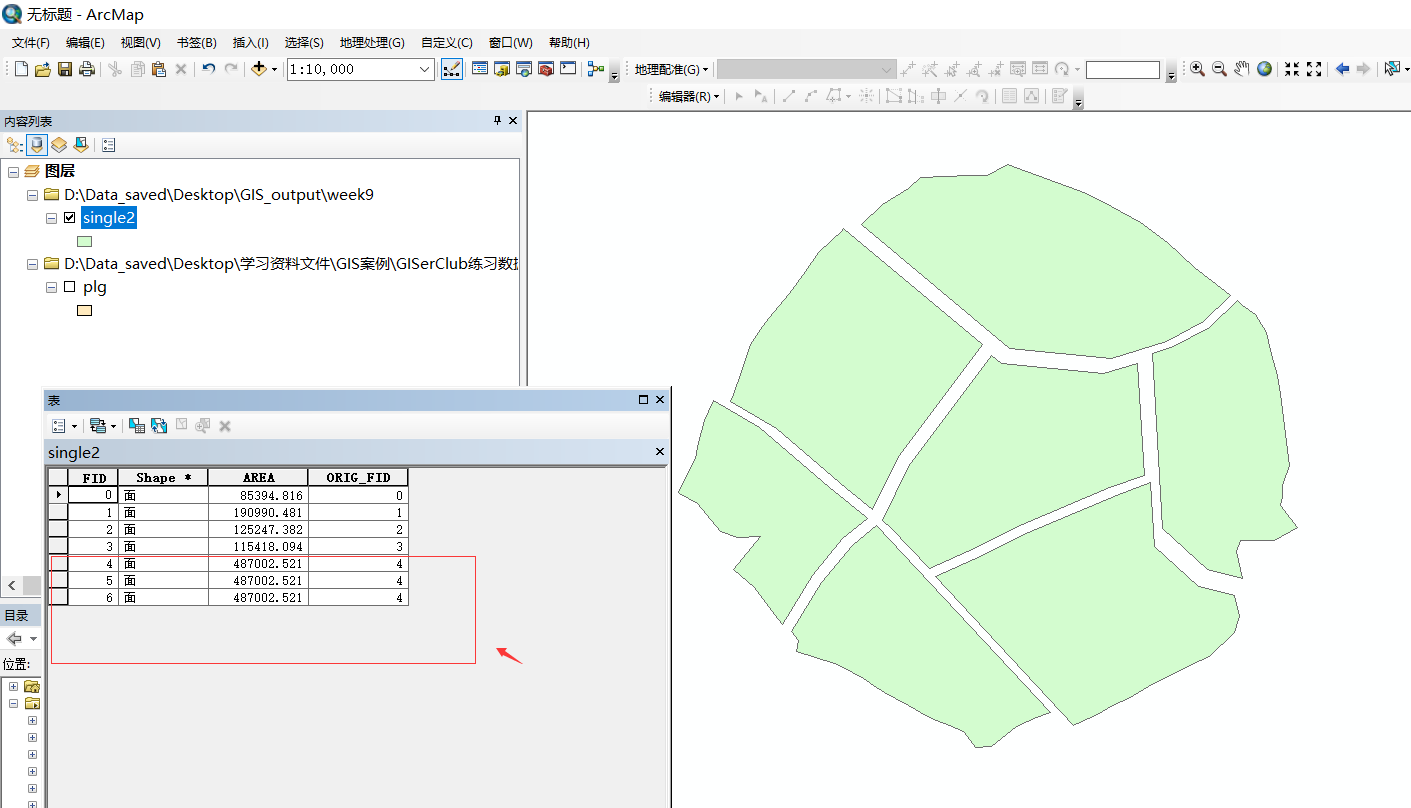Open the 窗口(W) menu
Image resolution: width=1411 pixels, height=808 pixels.
[511, 43]
